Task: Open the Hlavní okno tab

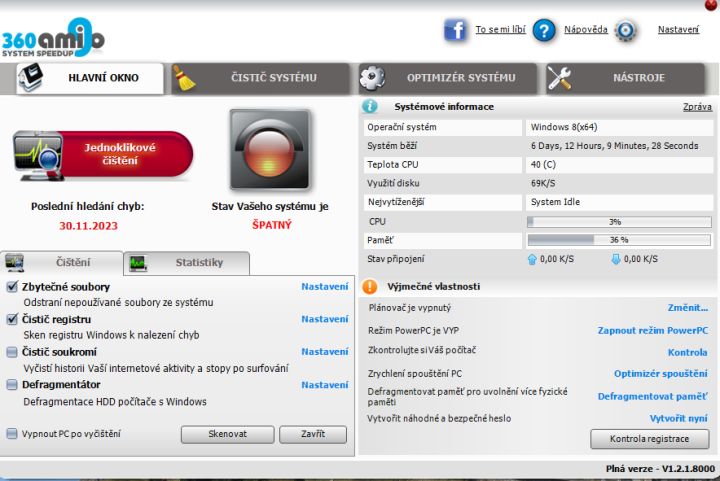Action: (90, 78)
